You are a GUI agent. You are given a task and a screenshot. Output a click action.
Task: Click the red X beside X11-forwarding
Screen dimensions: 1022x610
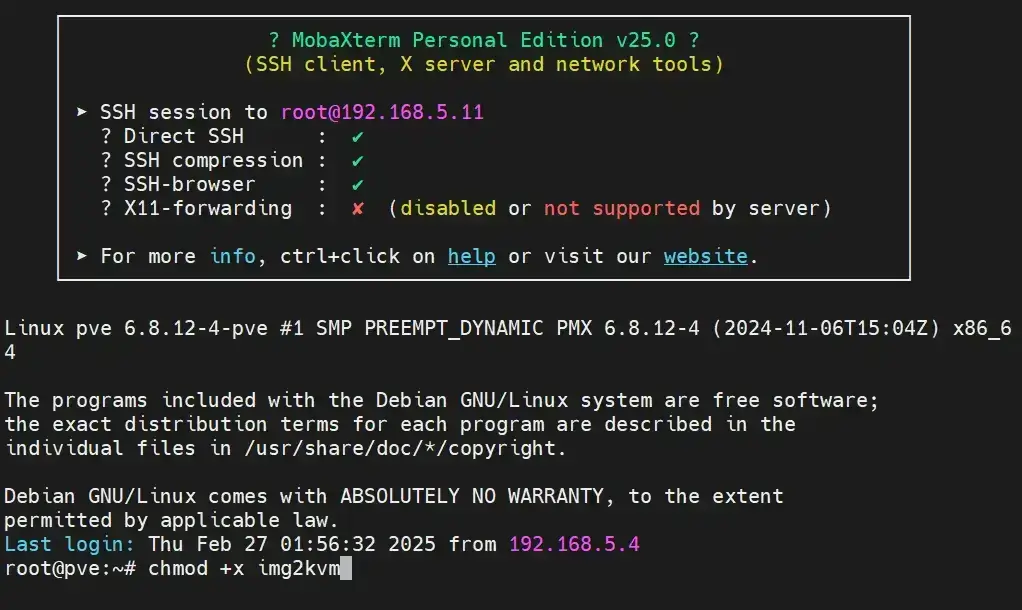click(x=357, y=208)
